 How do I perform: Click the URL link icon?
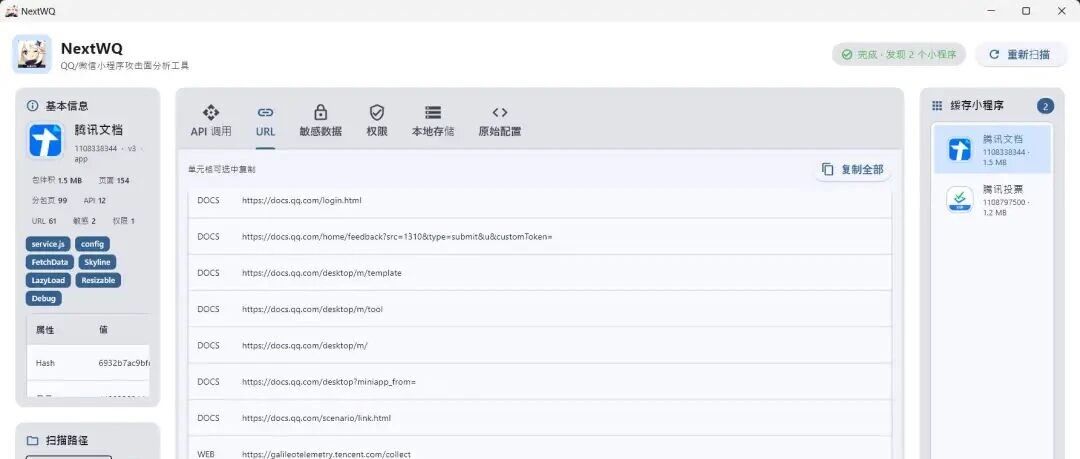[265, 112]
